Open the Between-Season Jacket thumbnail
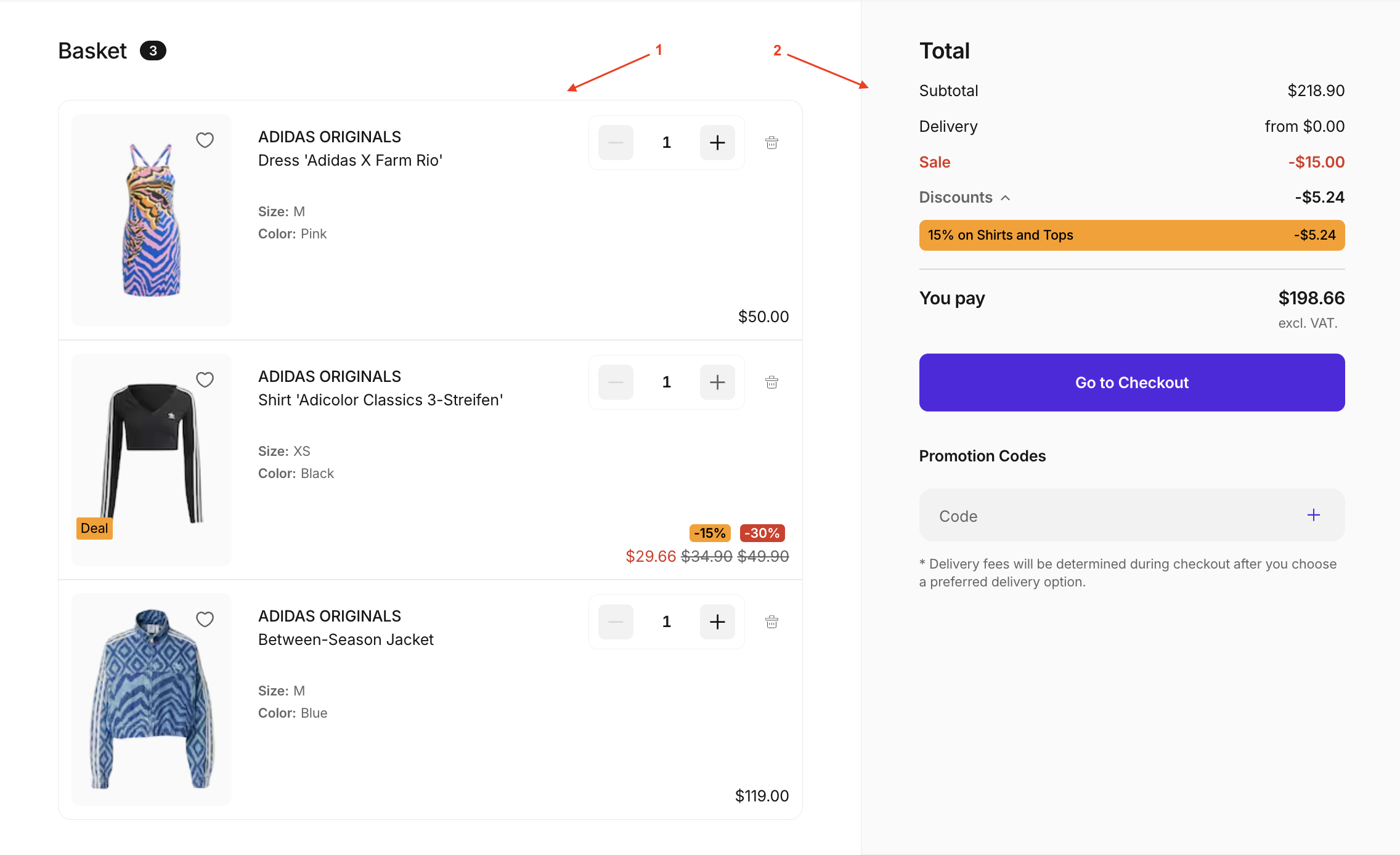 point(152,699)
